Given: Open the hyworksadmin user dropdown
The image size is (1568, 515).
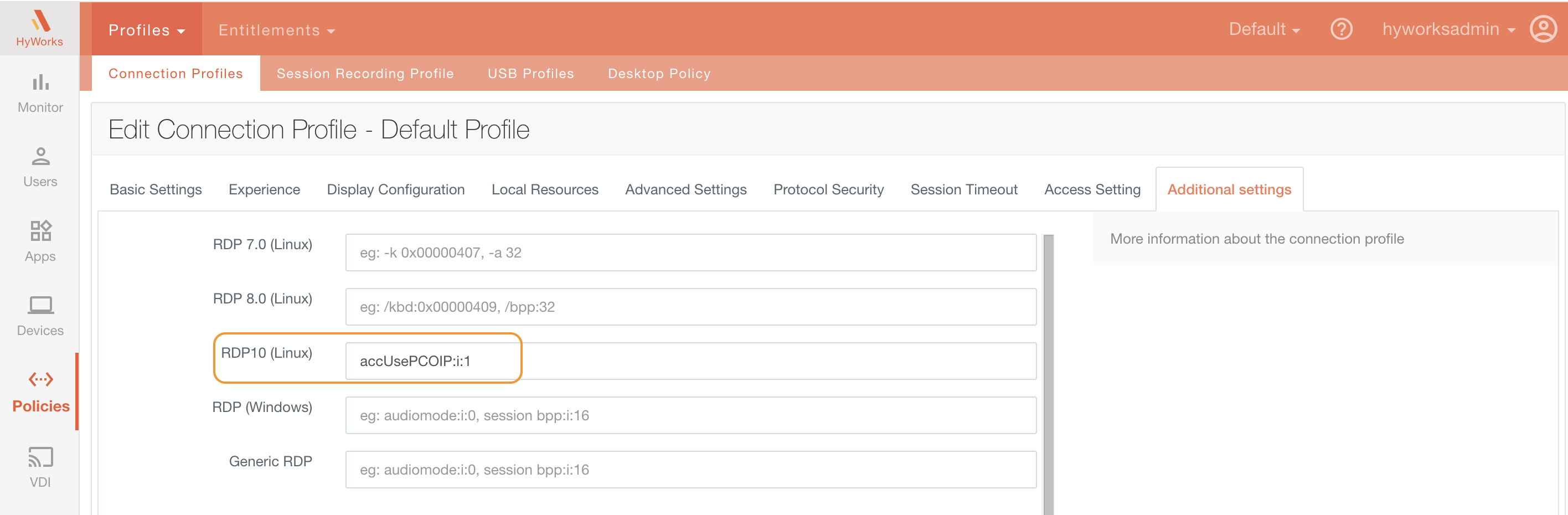Looking at the screenshot, I should tap(1448, 29).
